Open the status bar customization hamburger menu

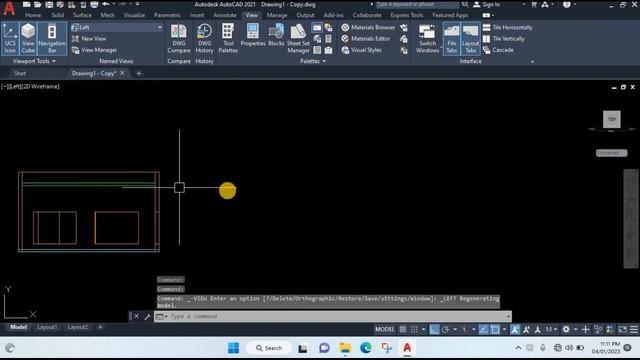tap(633, 329)
